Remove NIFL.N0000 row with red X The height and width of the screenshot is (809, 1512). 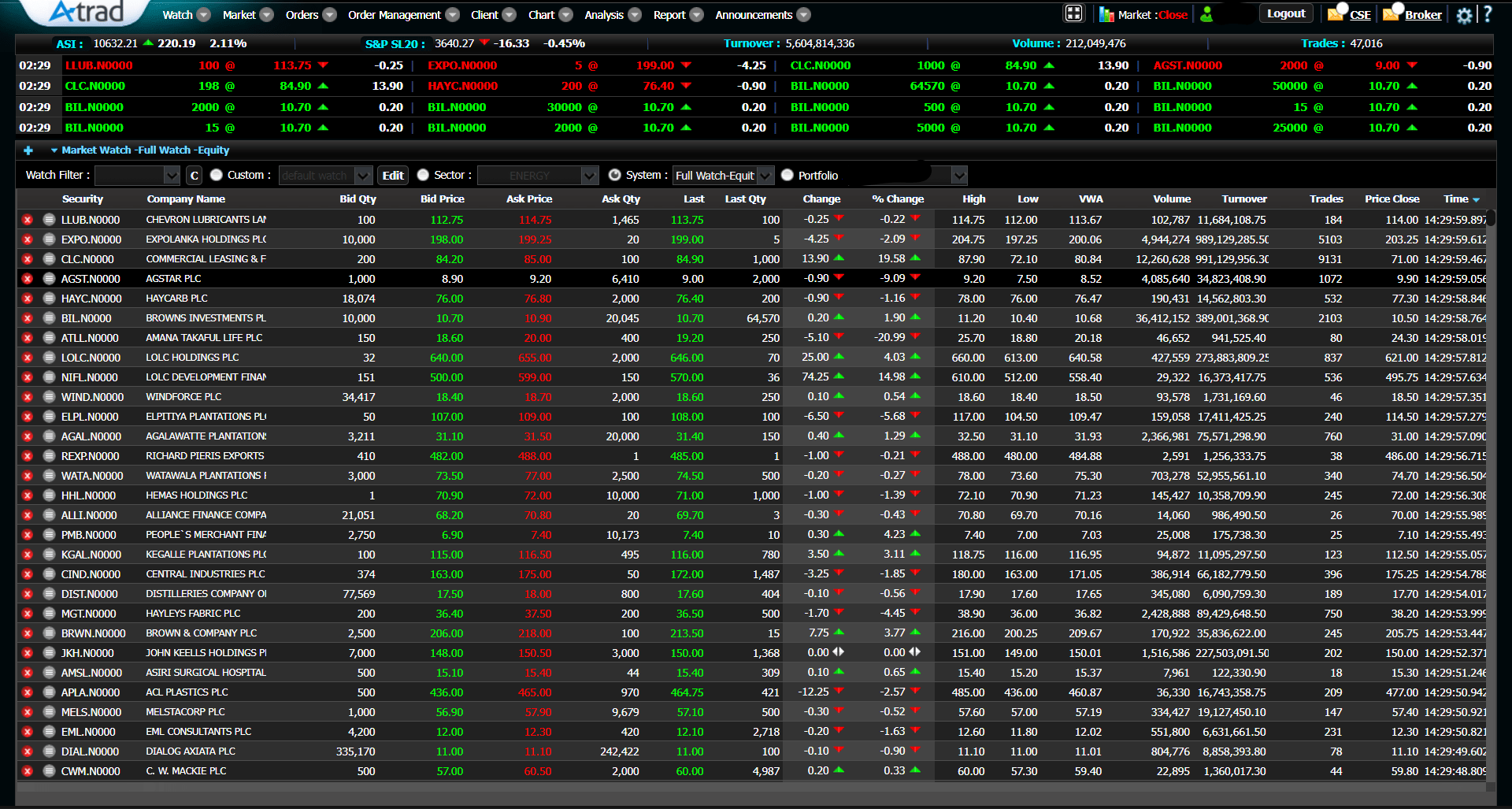click(28, 377)
